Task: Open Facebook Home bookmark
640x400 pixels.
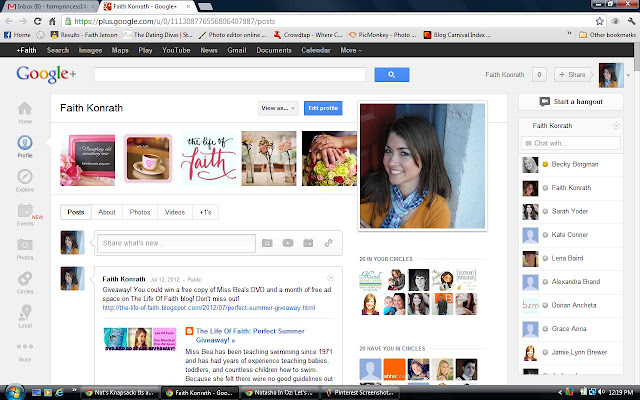Action: pyautogui.click(x=17, y=35)
